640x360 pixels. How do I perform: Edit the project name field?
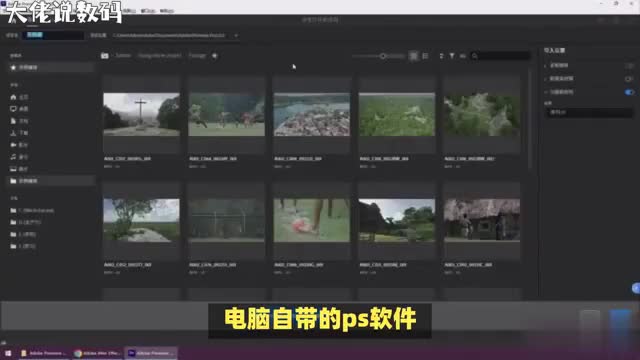pos(53,36)
